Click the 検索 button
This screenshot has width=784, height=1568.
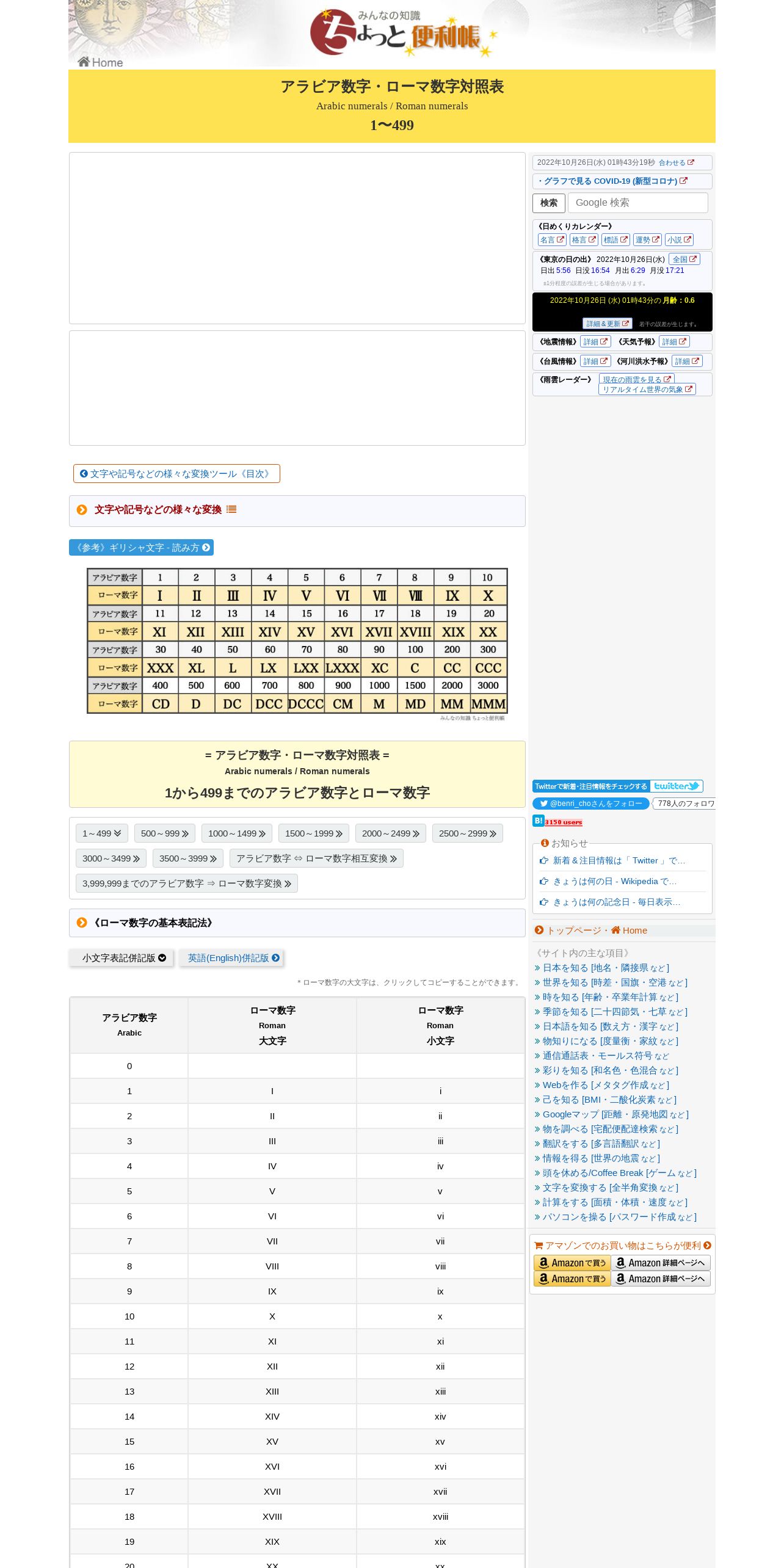[x=548, y=203]
